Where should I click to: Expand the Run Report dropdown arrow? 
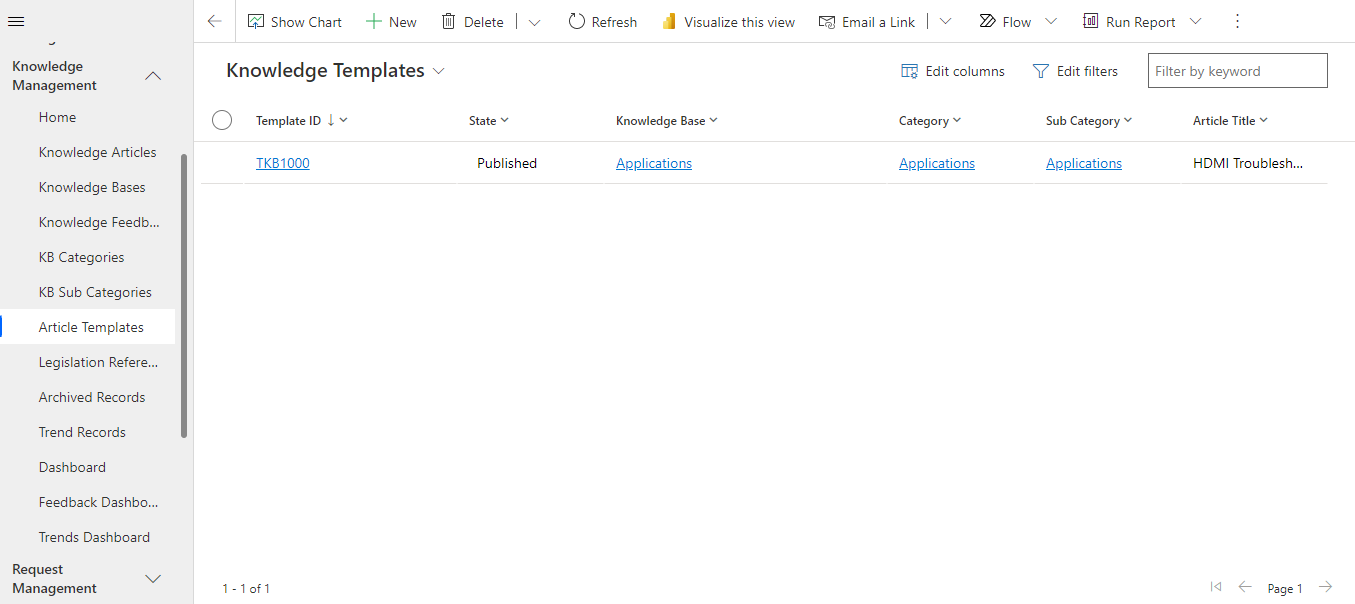point(1195,21)
